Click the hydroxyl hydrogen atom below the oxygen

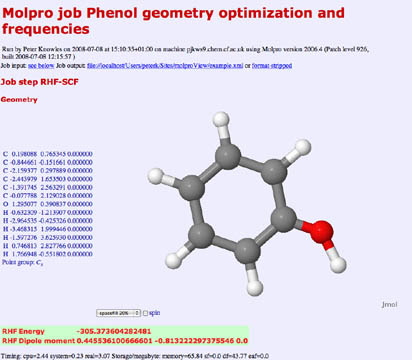[x=338, y=265]
